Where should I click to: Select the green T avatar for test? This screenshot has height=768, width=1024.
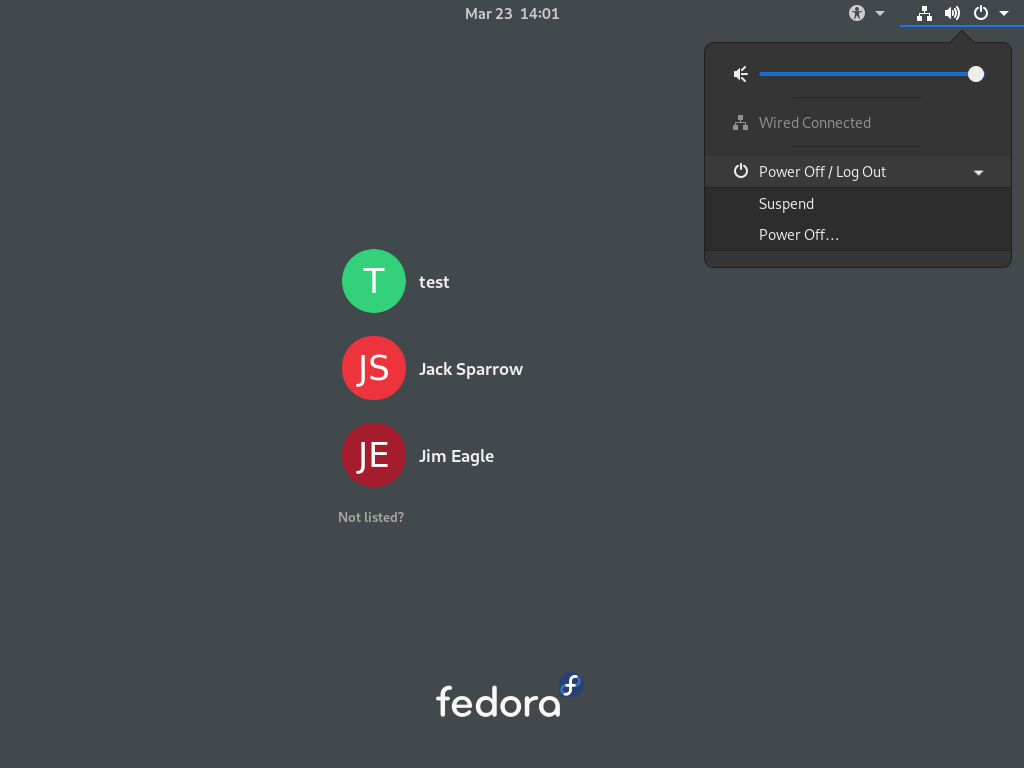point(374,281)
